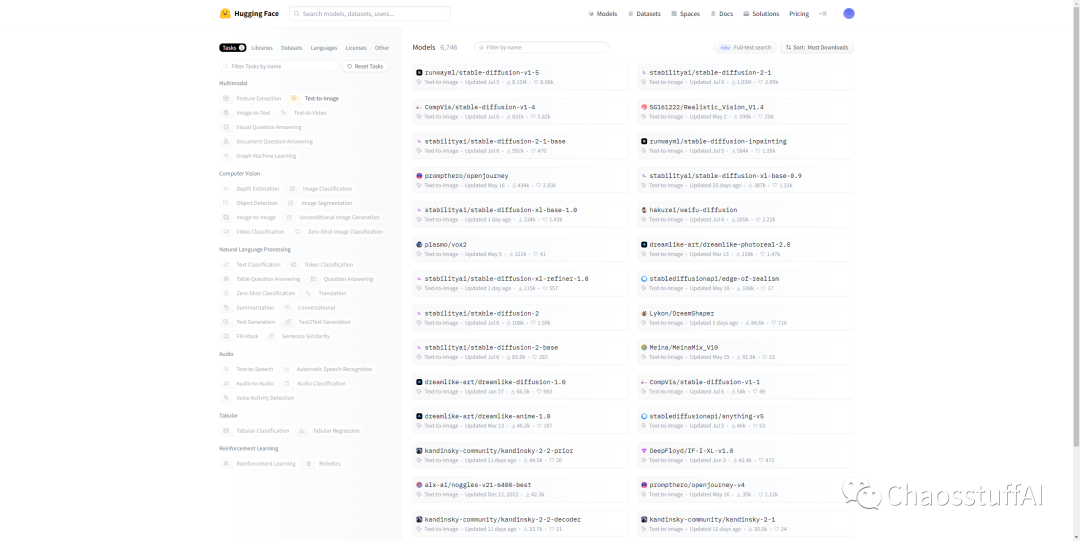Click the Video Classification task icon
This screenshot has width=1080, height=541.
tap(226, 232)
